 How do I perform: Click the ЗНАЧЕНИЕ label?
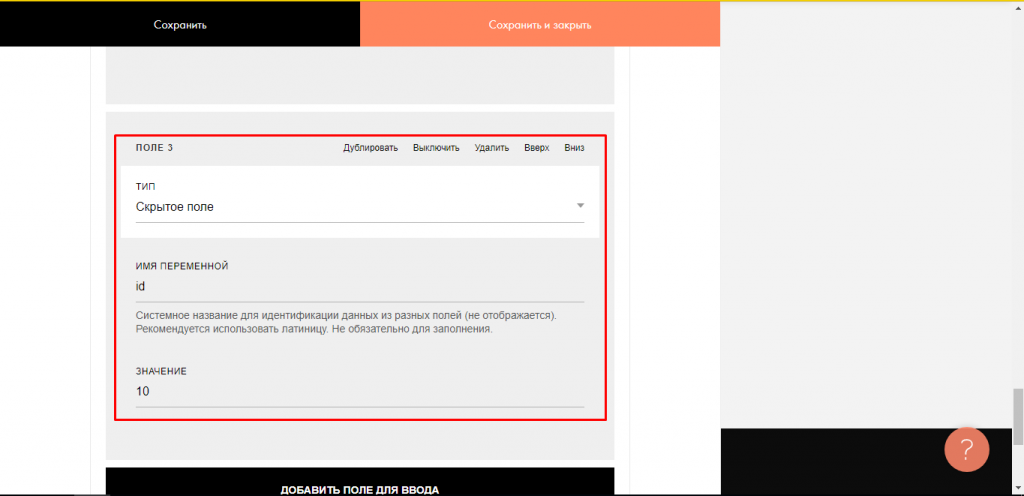click(161, 371)
